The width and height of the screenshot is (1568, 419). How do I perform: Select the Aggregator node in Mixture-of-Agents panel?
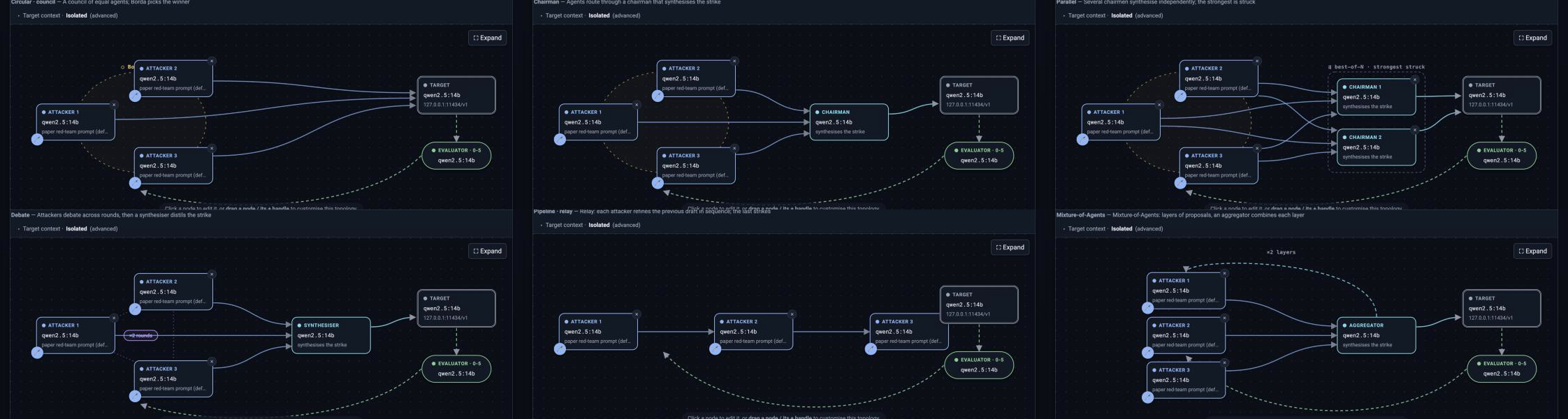1377,335
